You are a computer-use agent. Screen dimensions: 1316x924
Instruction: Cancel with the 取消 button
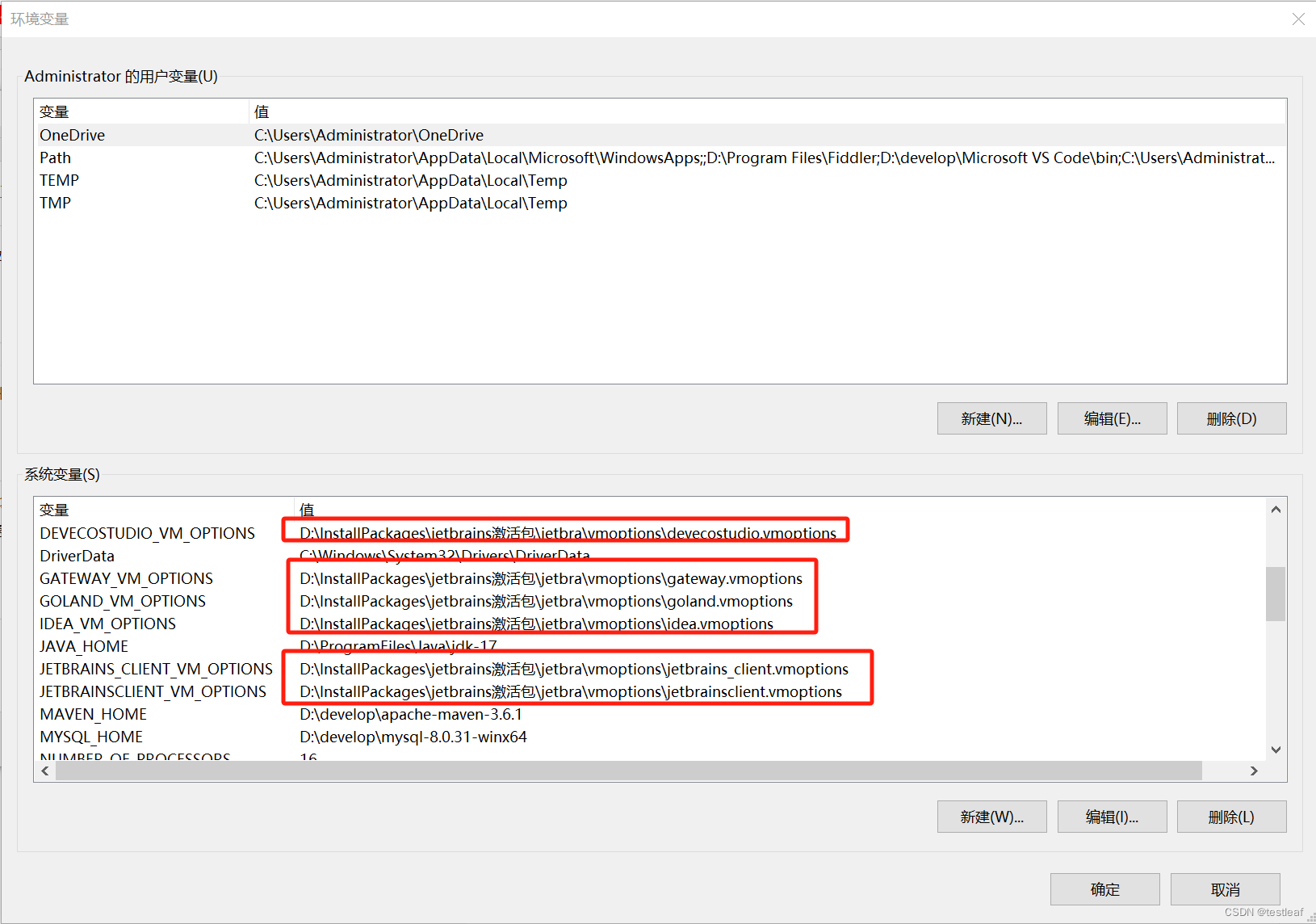(x=1225, y=889)
